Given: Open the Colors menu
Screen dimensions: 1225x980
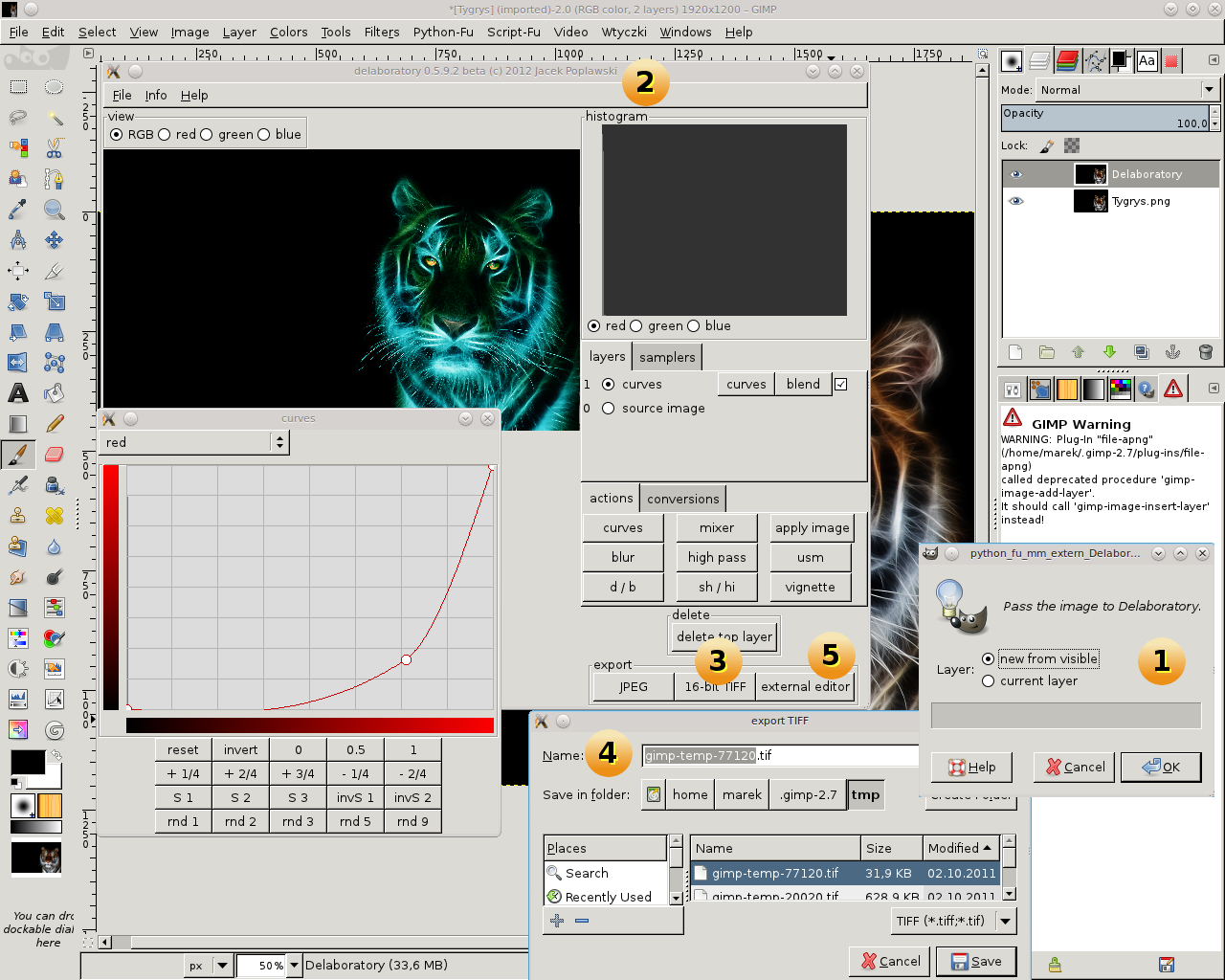Looking at the screenshot, I should [288, 32].
